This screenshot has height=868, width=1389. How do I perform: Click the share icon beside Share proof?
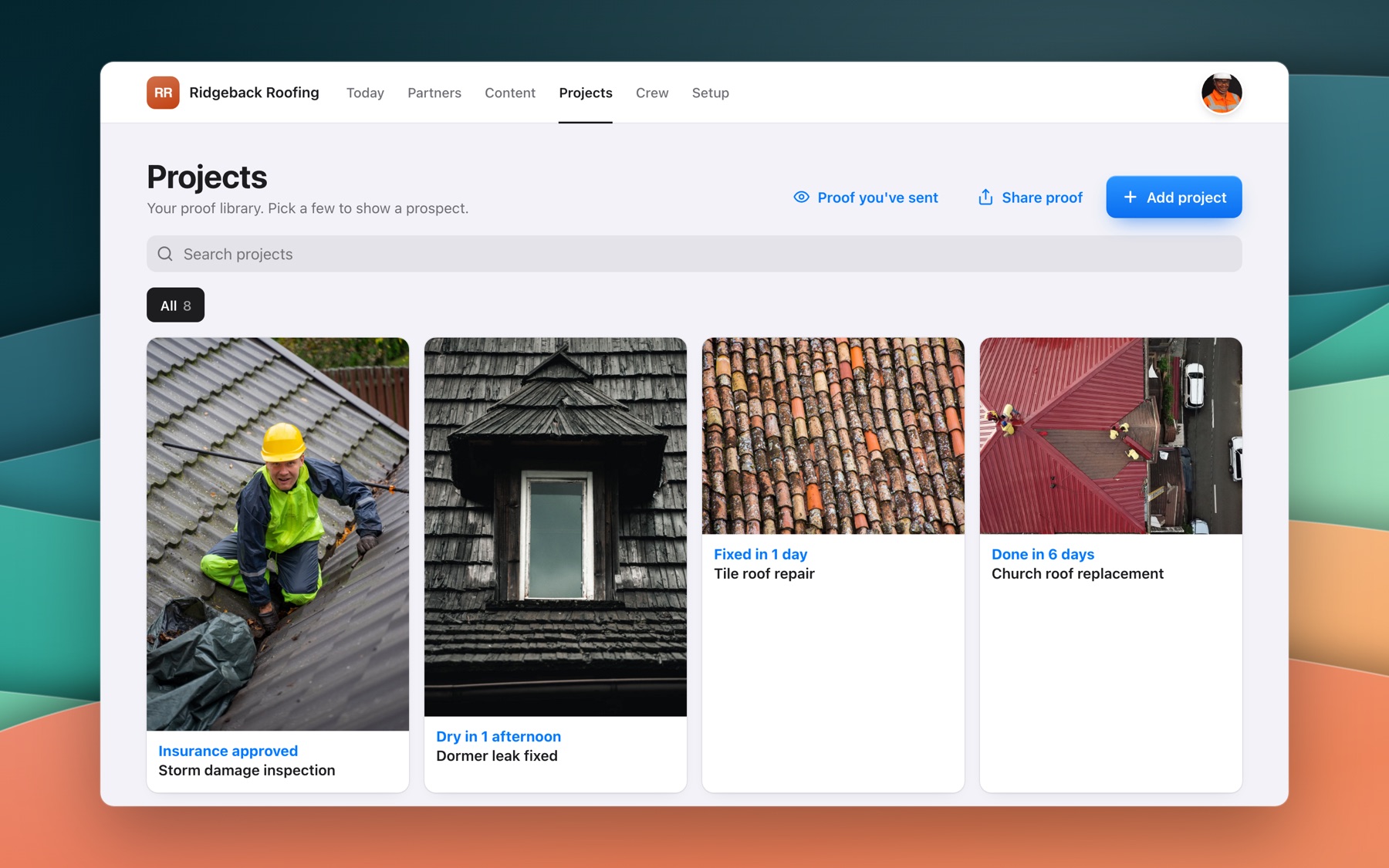point(985,198)
